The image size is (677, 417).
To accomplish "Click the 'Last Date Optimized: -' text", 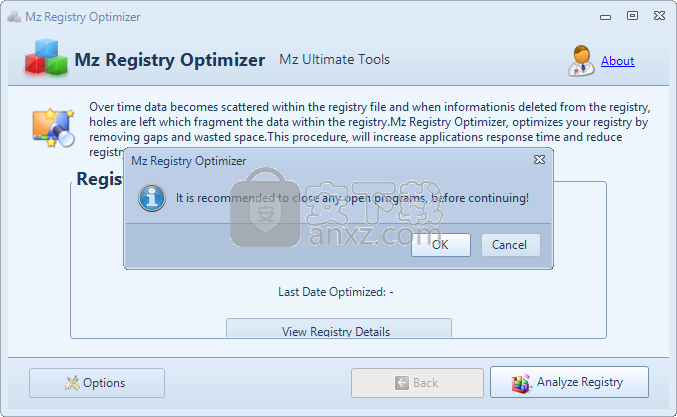I will pyautogui.click(x=336, y=292).
